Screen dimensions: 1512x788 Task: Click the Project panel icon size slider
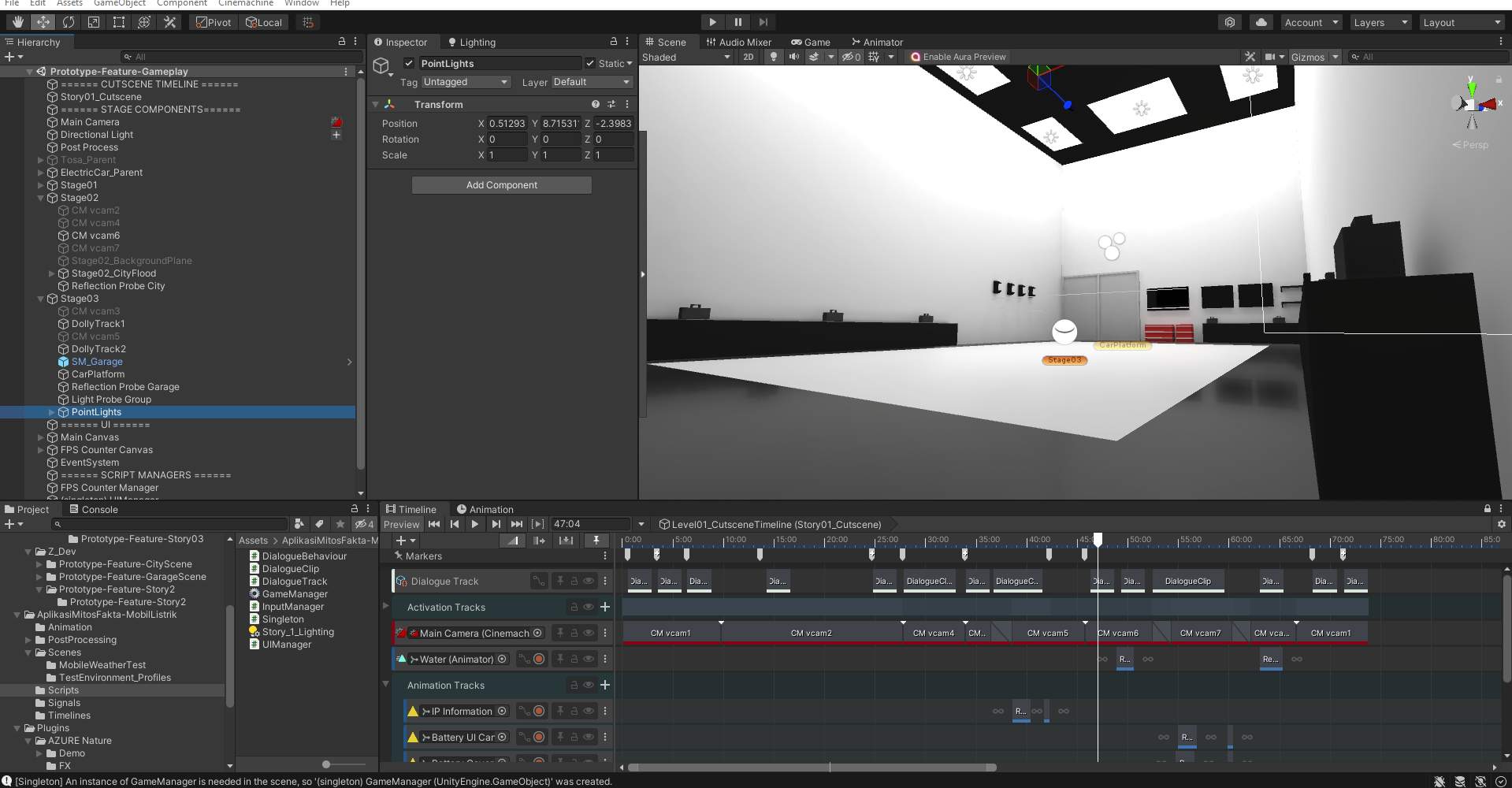[x=326, y=764]
